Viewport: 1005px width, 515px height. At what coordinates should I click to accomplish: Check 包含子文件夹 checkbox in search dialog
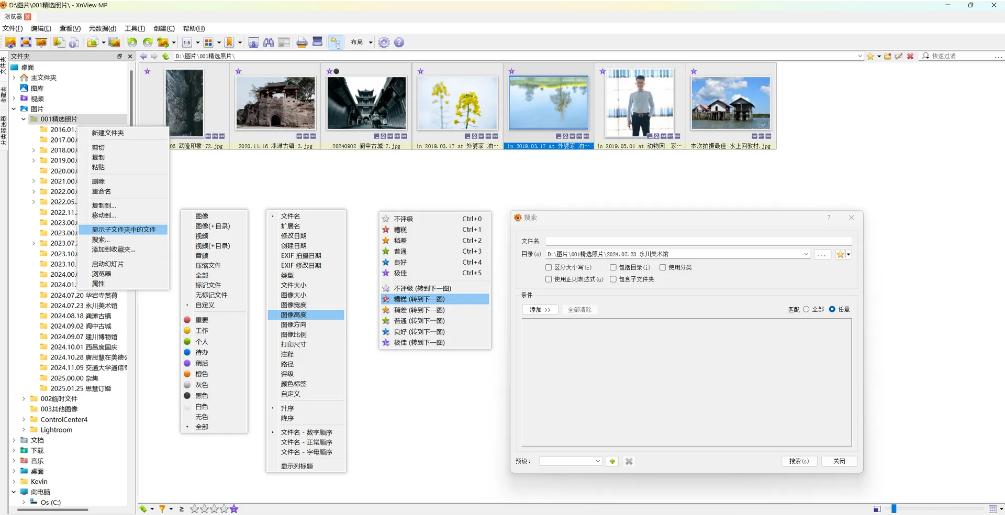[614, 279]
